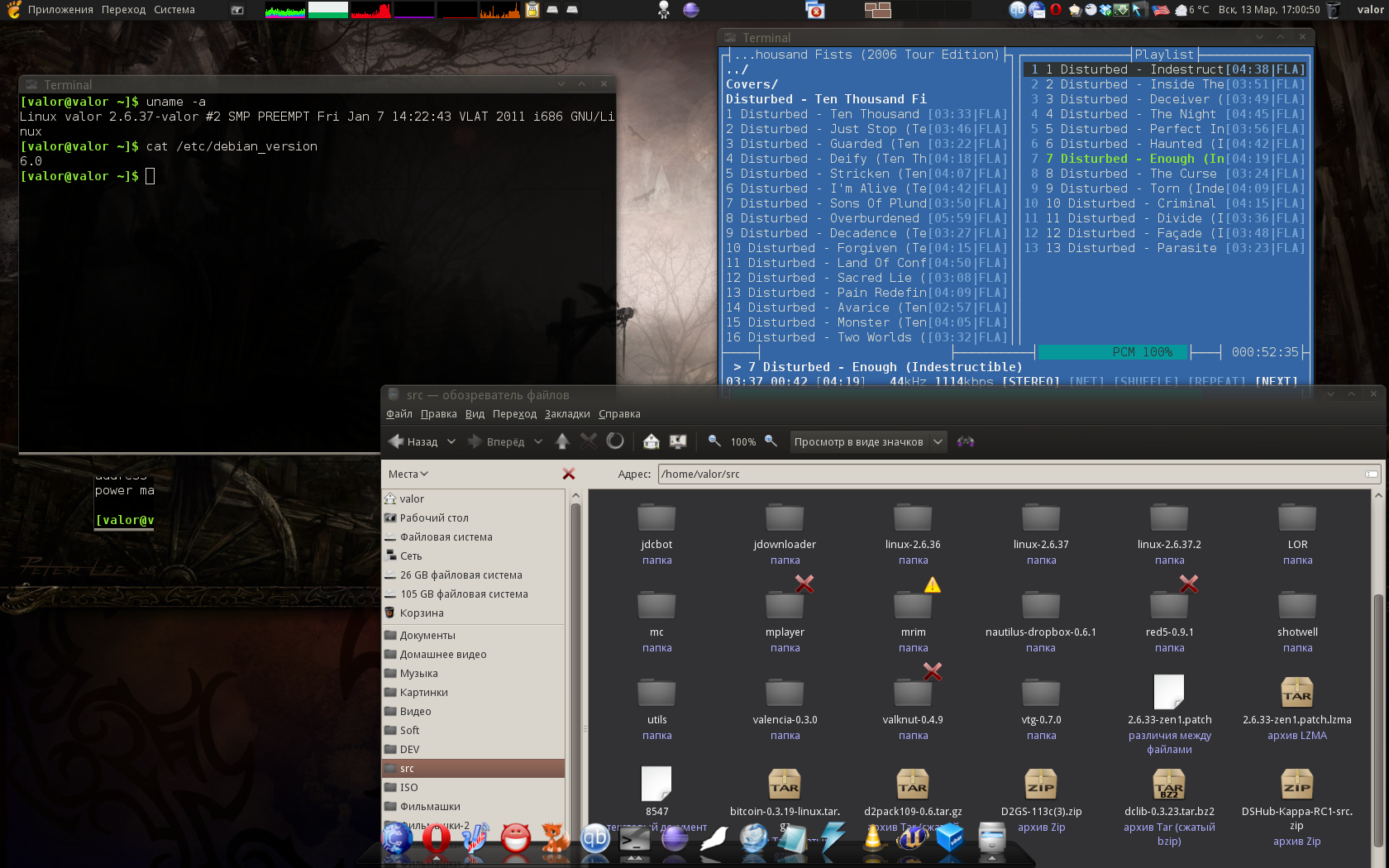
Task: Click the zoom in magnifier icon
Action: click(x=771, y=441)
